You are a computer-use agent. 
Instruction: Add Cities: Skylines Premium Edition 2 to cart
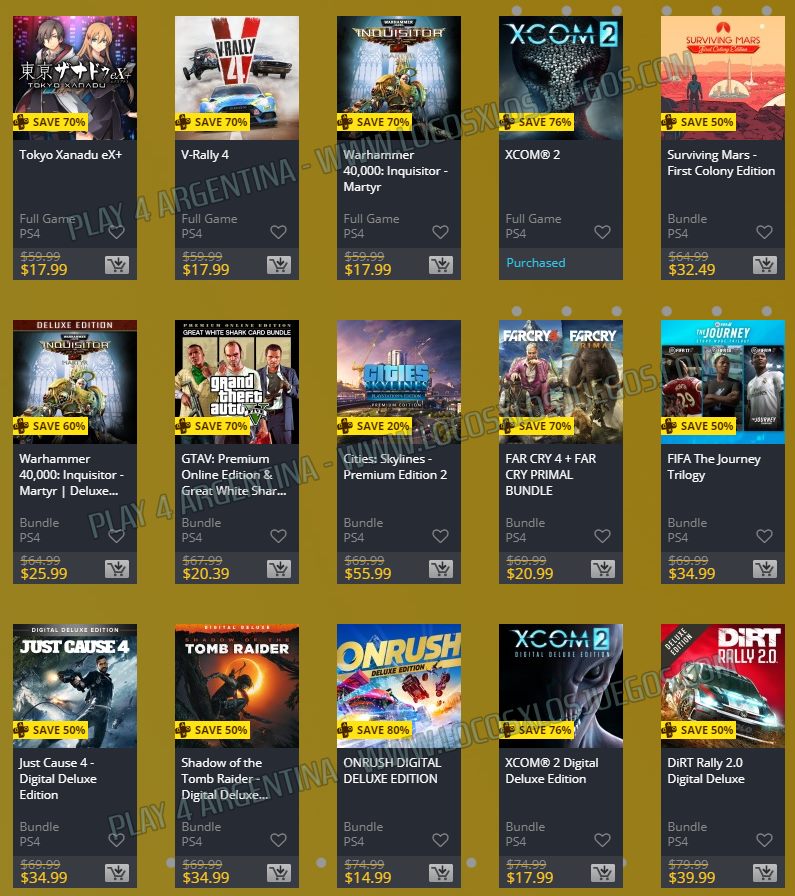pyautogui.click(x=441, y=569)
